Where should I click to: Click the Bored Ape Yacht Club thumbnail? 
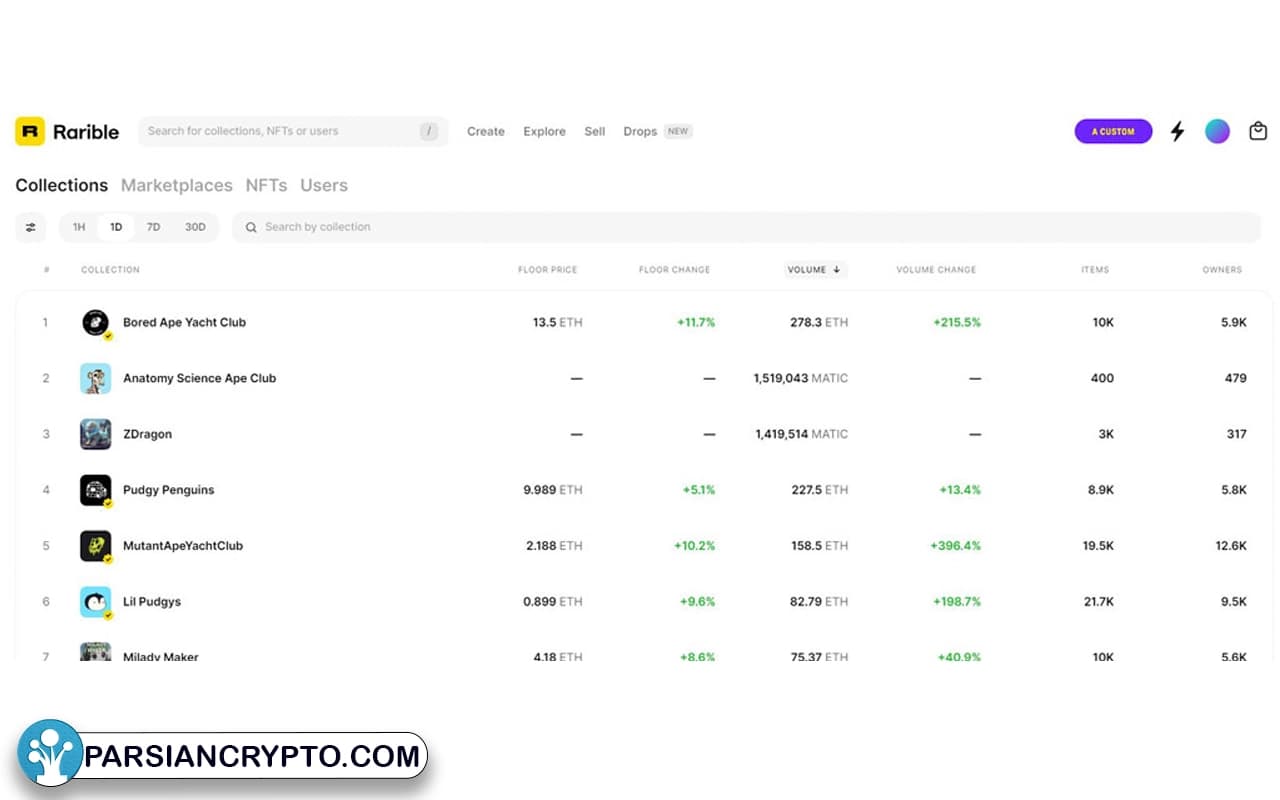(95, 322)
